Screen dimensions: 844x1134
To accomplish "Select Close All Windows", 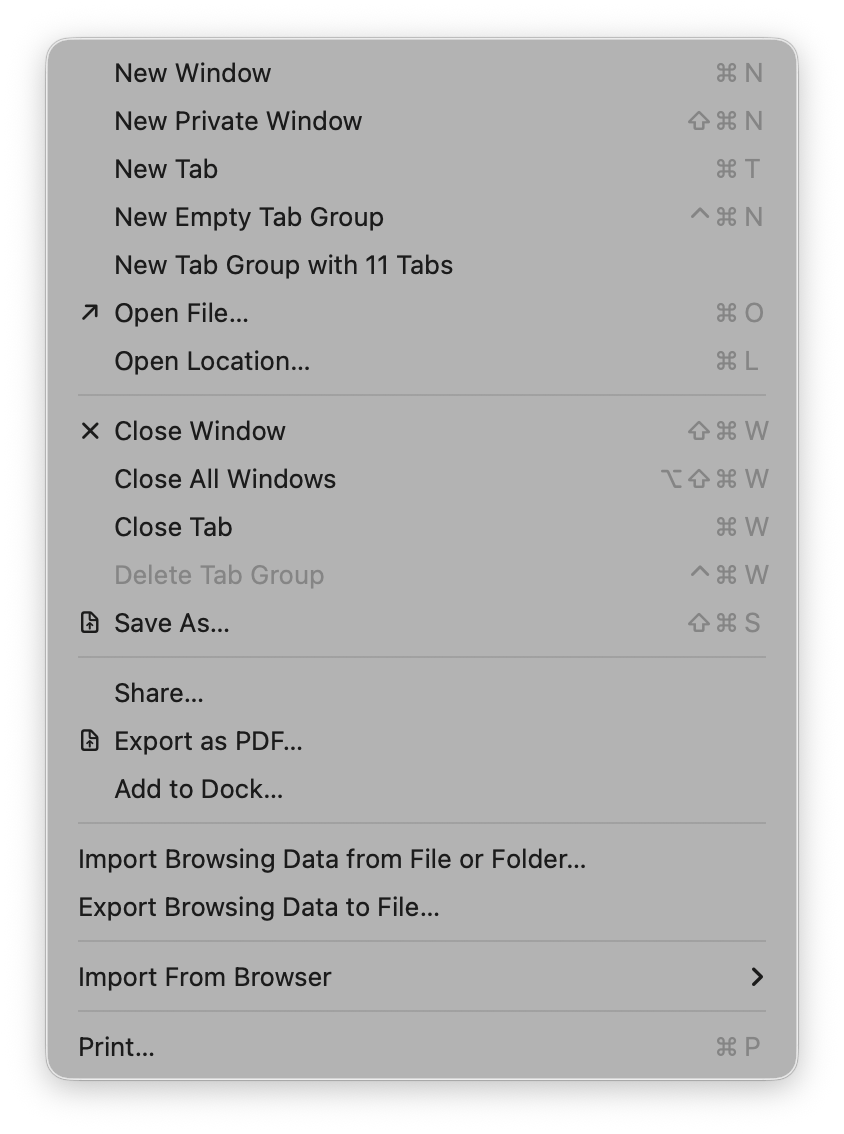I will click(225, 478).
